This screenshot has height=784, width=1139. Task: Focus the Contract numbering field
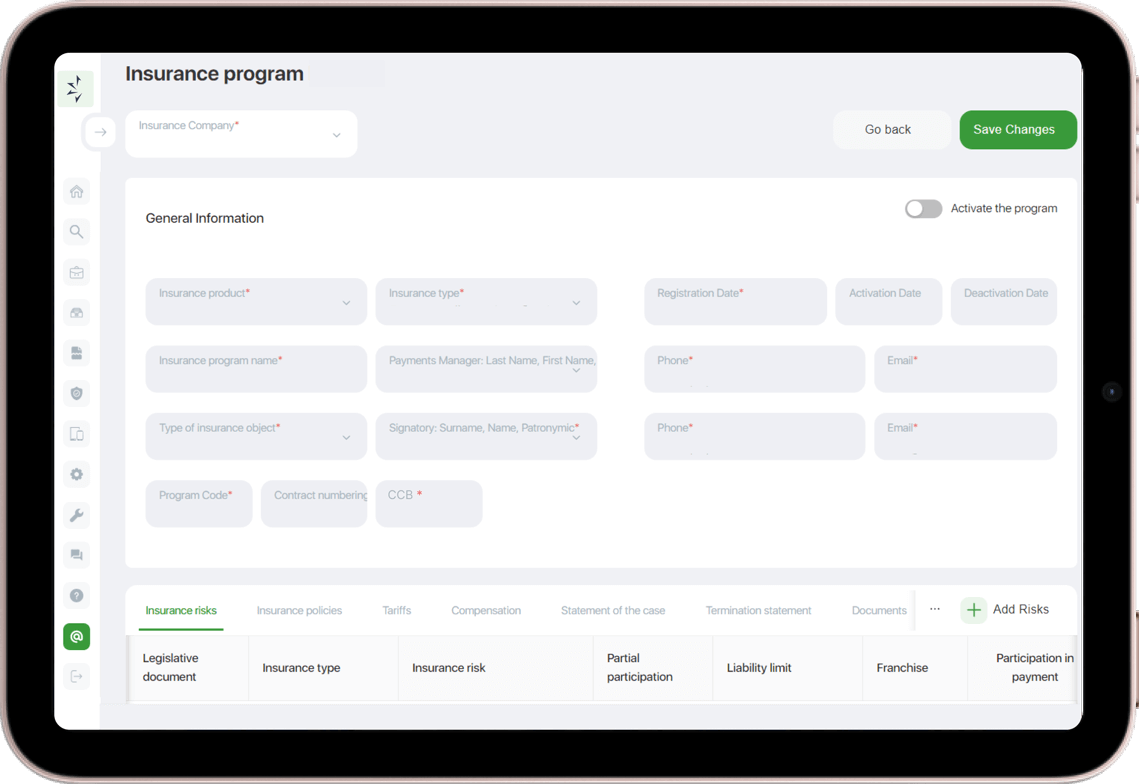pos(314,504)
